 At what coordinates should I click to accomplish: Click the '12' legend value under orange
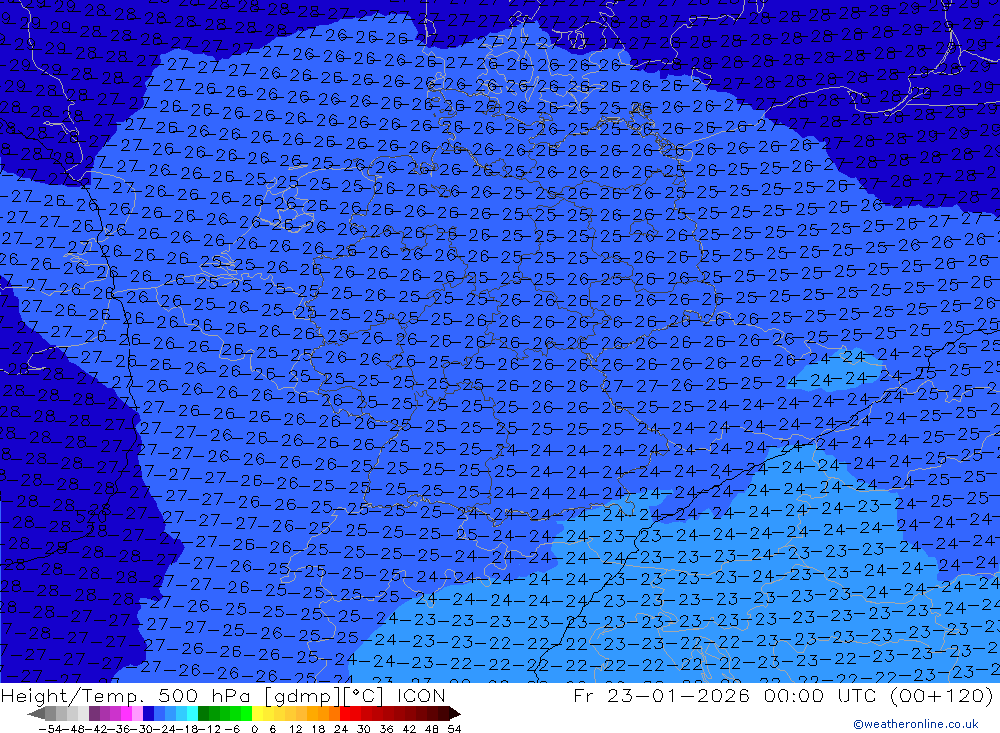295,729
